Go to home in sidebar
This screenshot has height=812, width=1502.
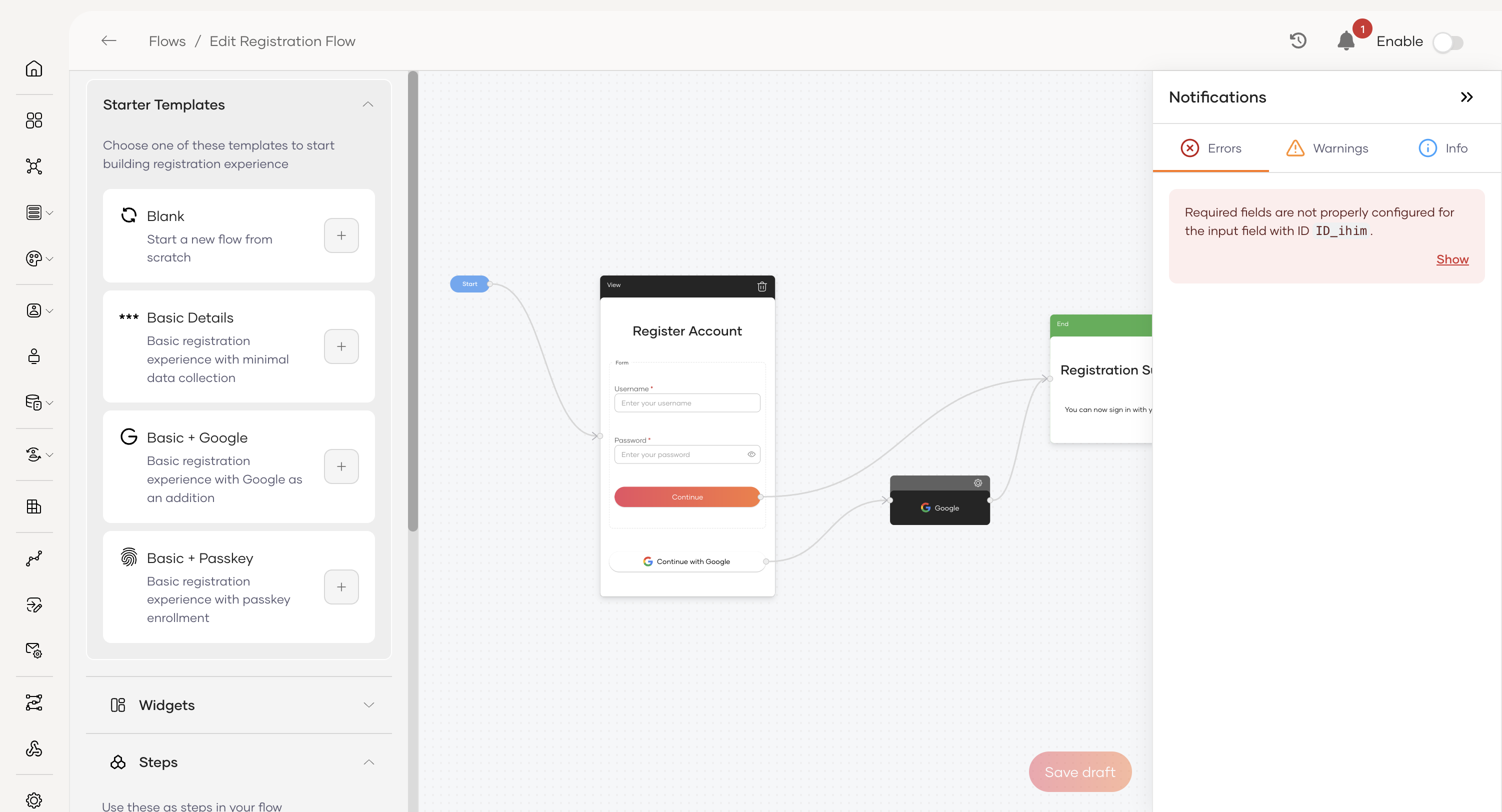point(34,69)
